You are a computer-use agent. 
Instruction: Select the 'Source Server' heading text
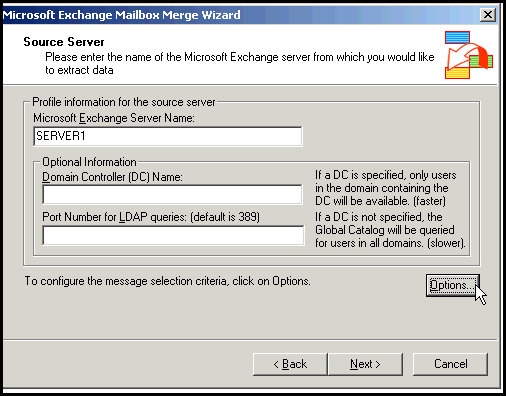[64, 42]
